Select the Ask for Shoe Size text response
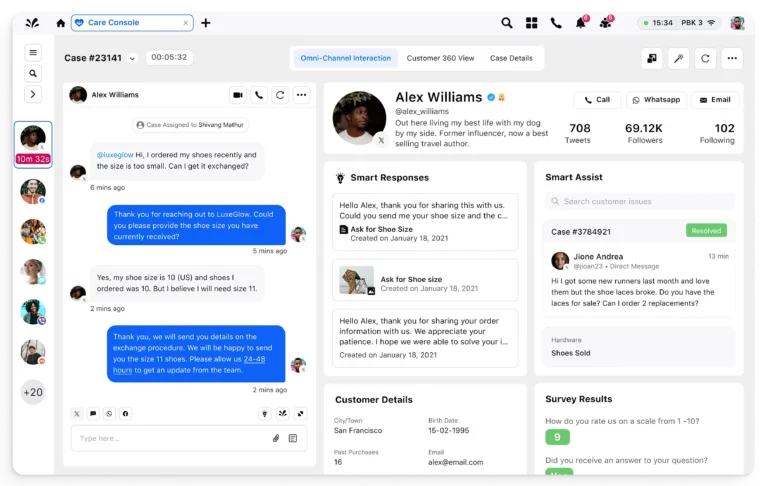Screen dimensions: 769x486 pos(425,222)
